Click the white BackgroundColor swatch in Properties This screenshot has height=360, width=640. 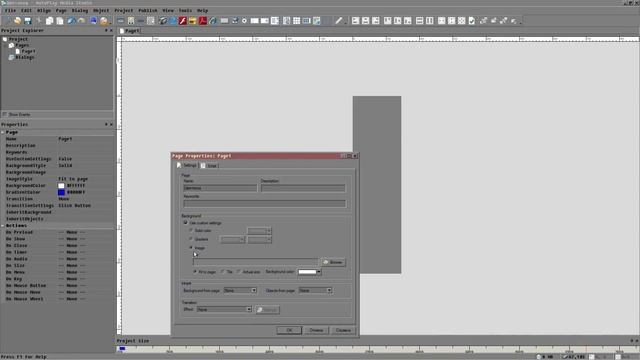[61, 186]
